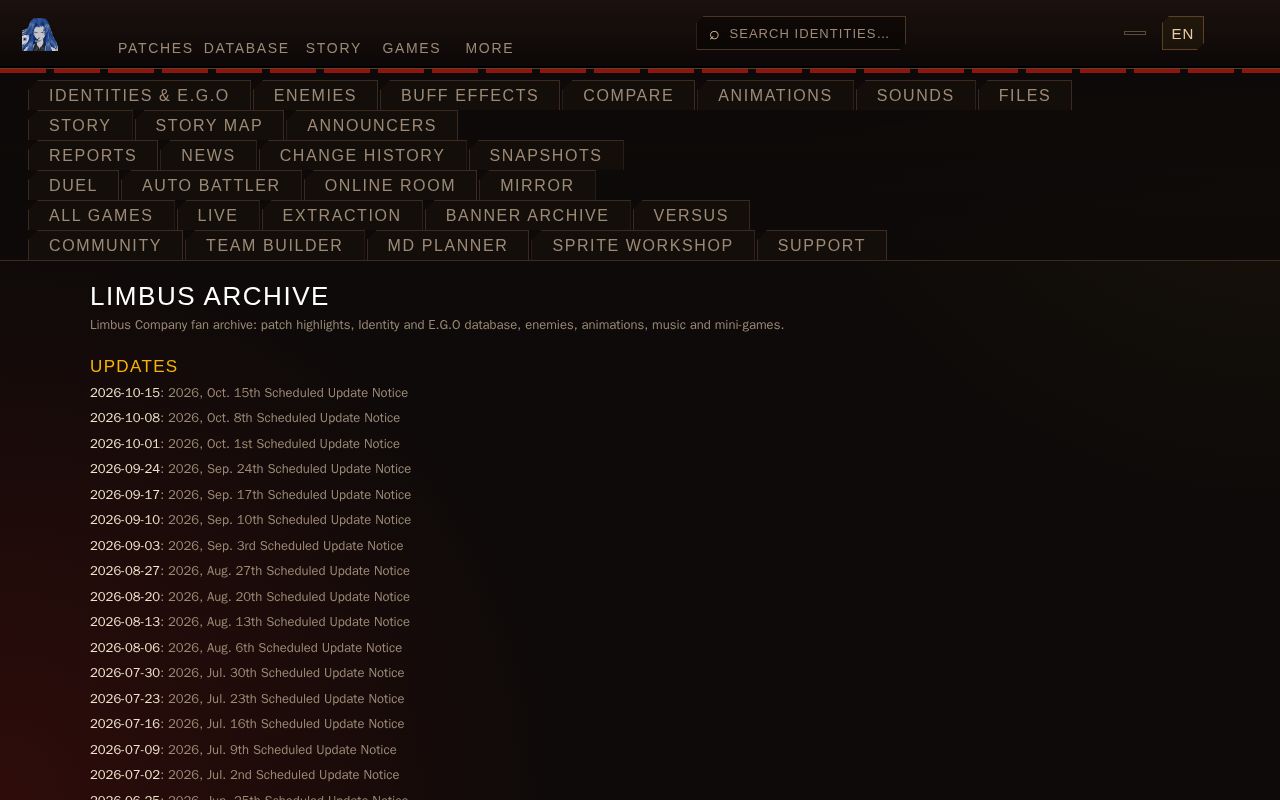Open the Oct. 8th Scheduled Update Notice
The width and height of the screenshot is (1280, 800).
[x=284, y=418]
